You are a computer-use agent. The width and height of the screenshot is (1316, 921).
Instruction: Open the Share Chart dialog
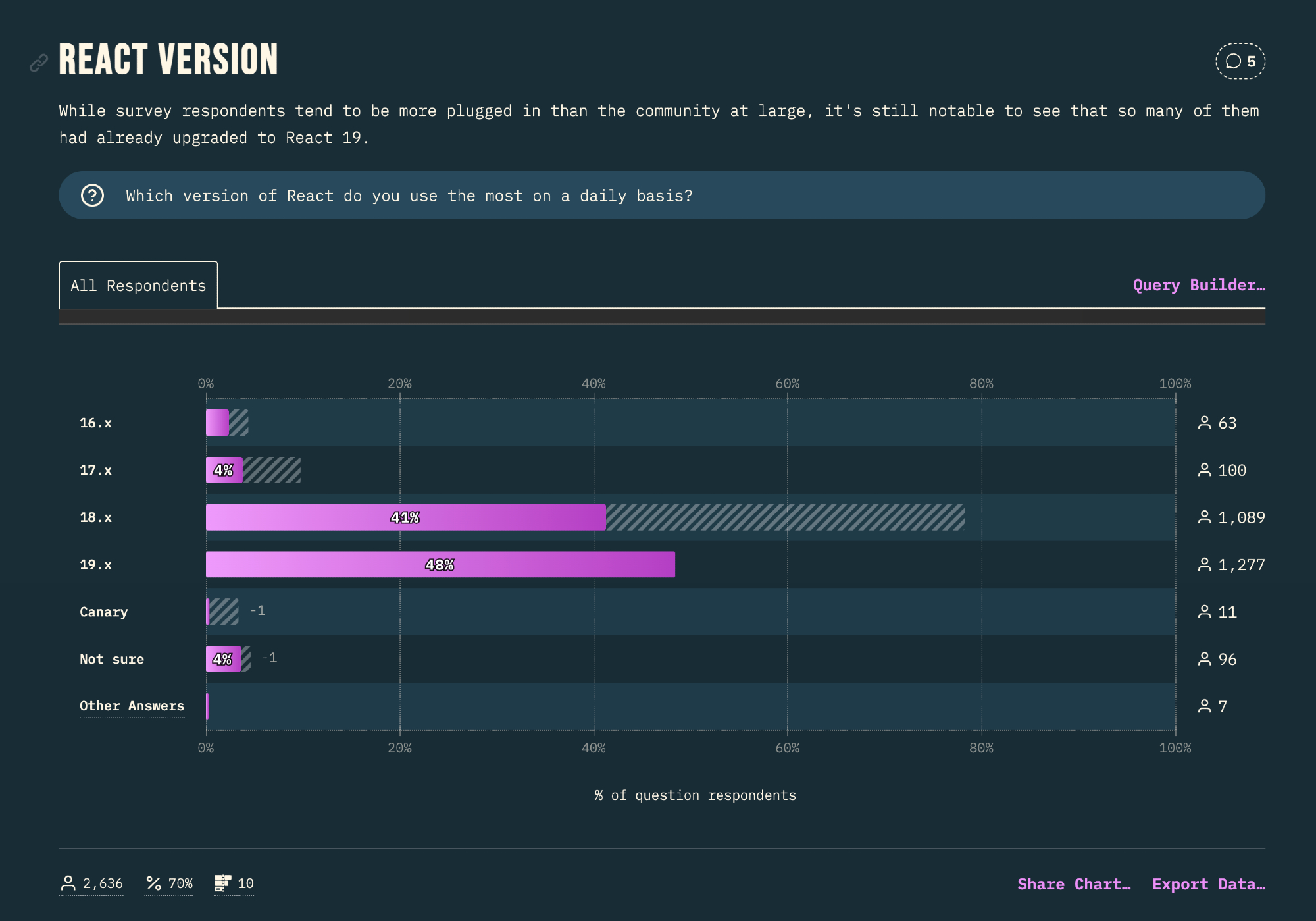[1074, 884]
